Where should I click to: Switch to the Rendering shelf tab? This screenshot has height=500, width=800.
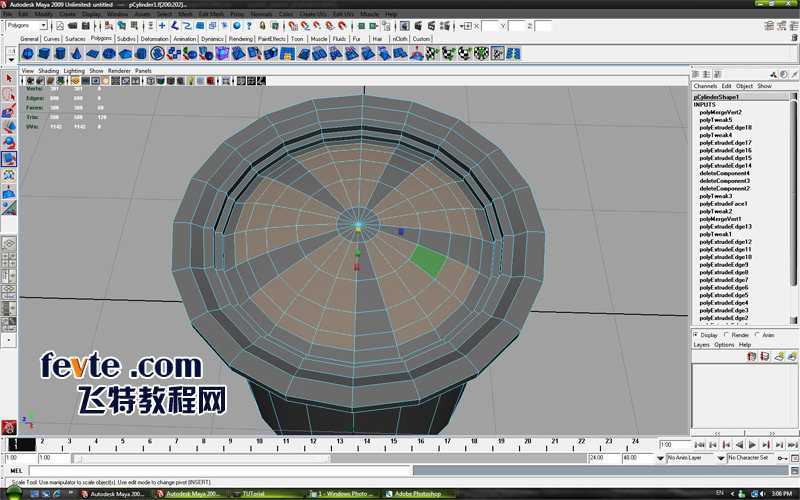pyautogui.click(x=240, y=39)
